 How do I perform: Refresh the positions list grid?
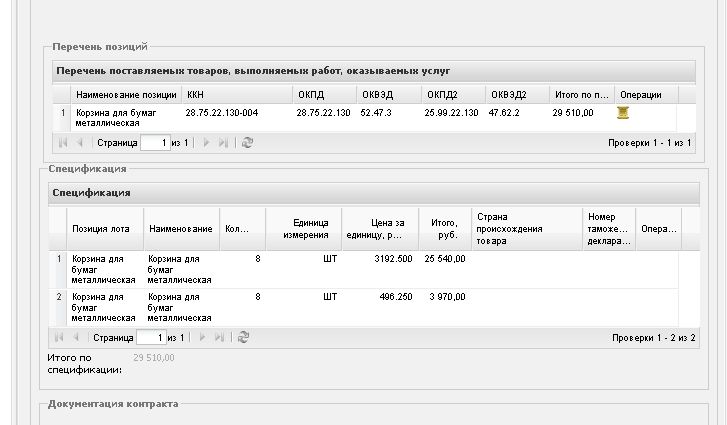(247, 143)
